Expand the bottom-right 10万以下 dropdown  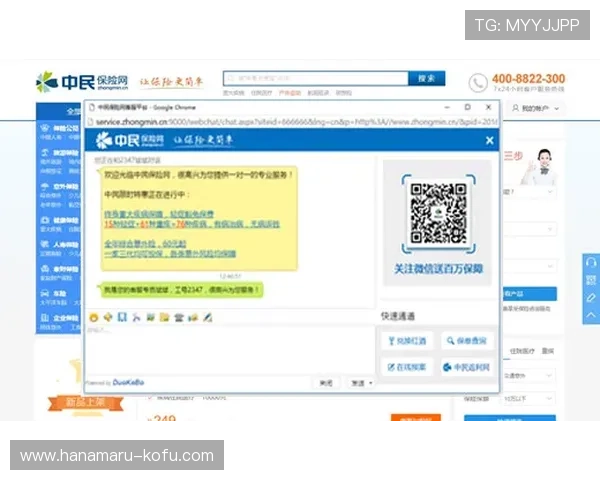[x=528, y=399]
